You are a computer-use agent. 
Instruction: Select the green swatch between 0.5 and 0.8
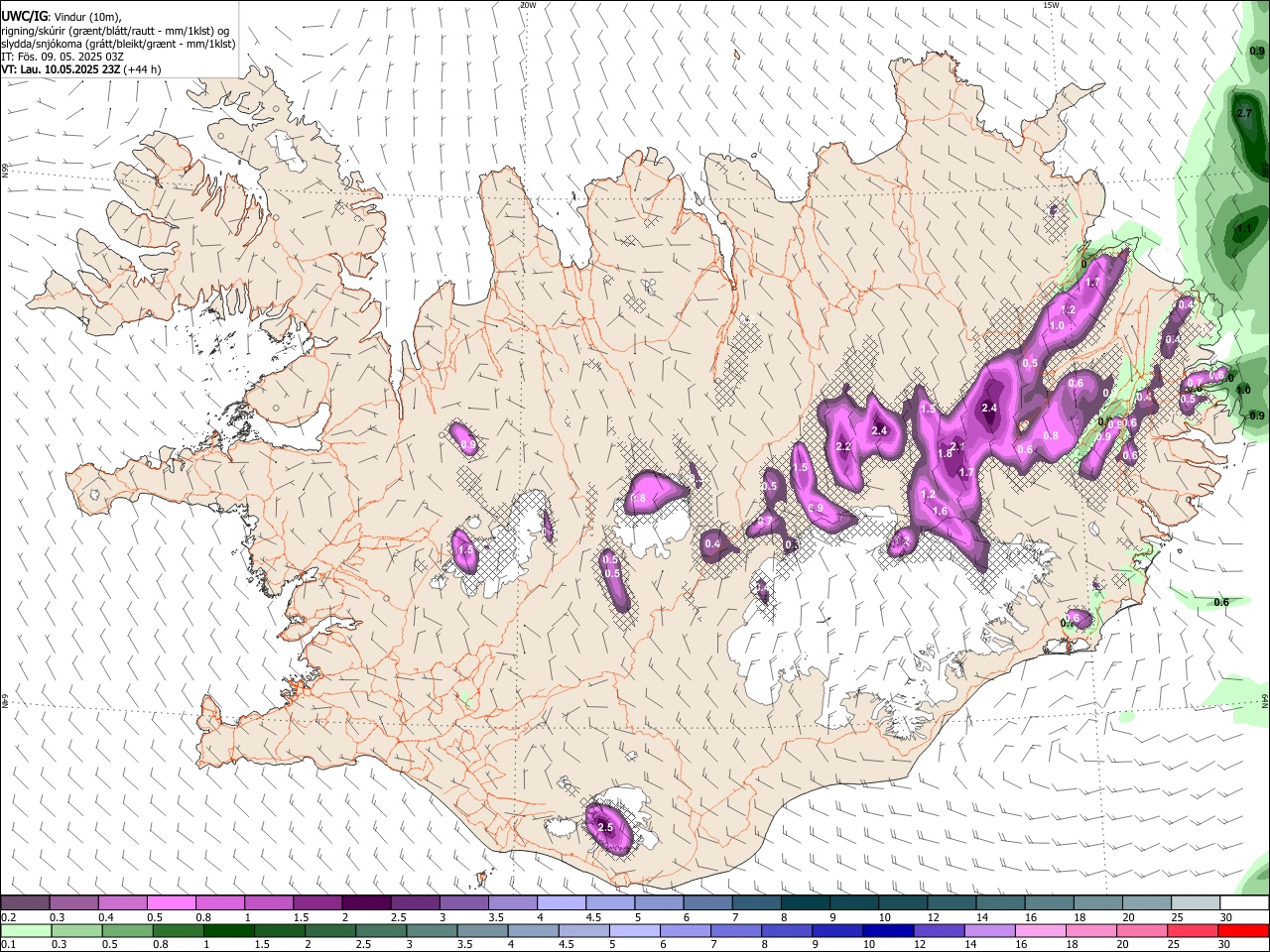pos(127,930)
